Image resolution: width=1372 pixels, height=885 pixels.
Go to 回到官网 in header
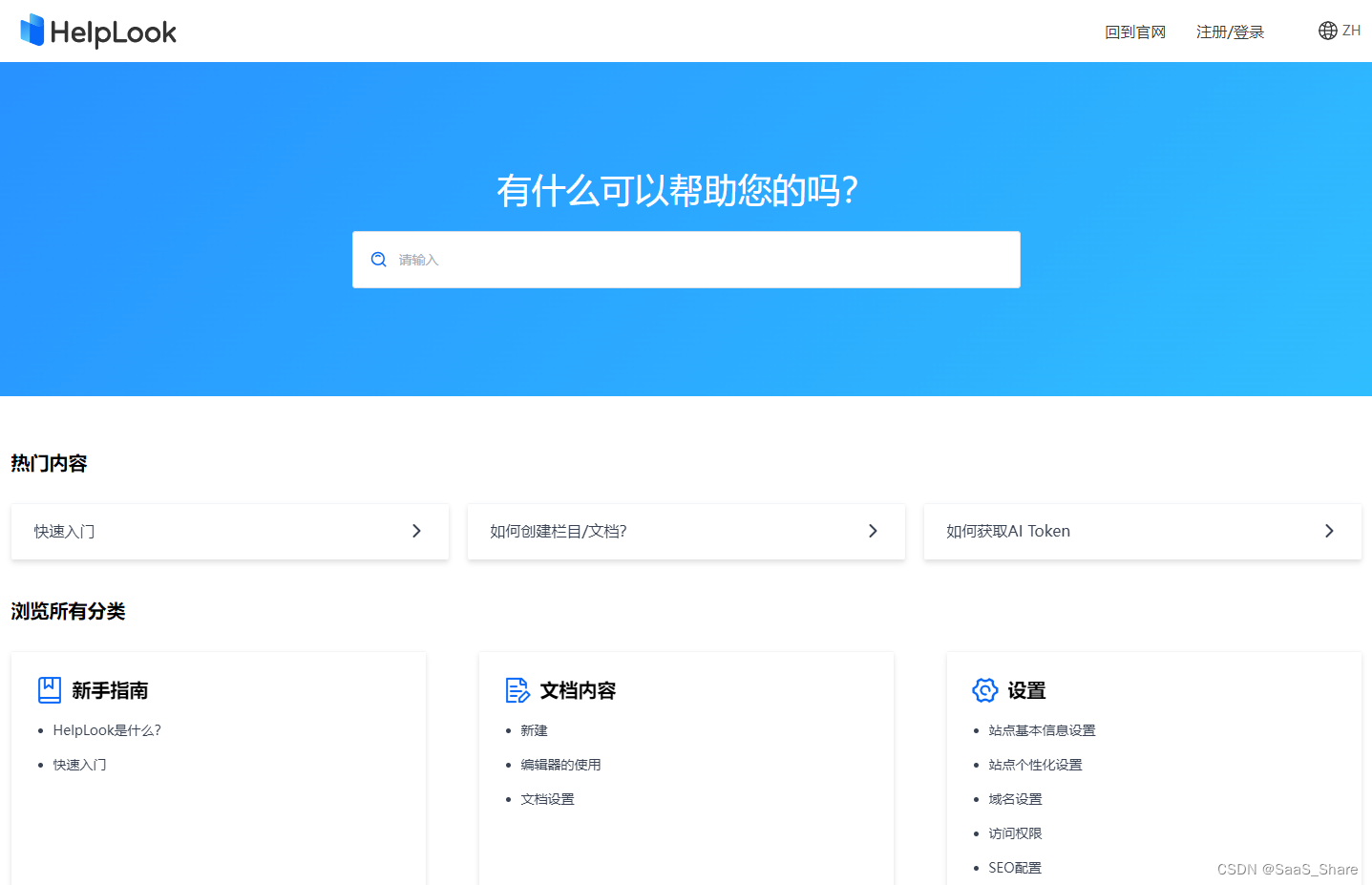click(x=1135, y=32)
